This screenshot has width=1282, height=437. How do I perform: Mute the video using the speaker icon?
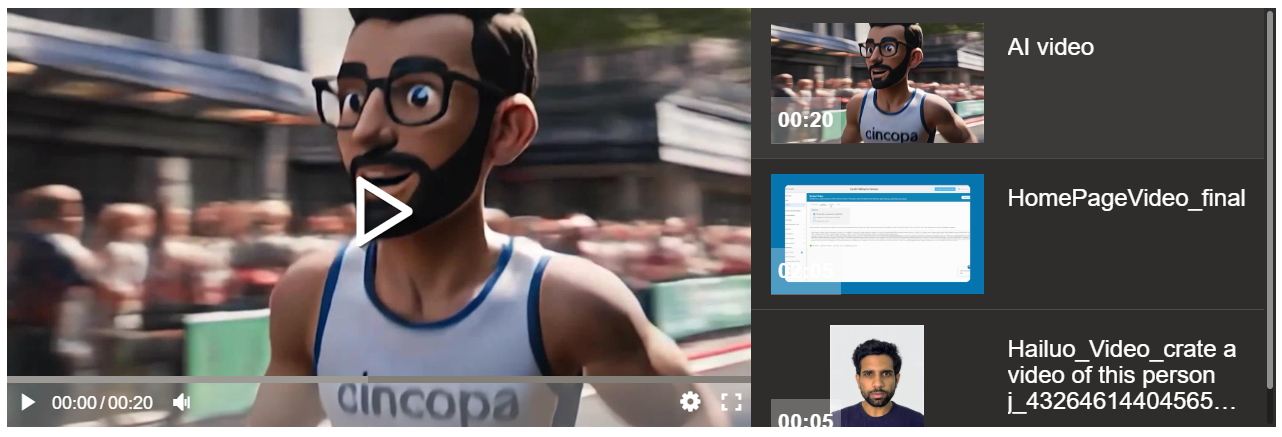(x=181, y=402)
